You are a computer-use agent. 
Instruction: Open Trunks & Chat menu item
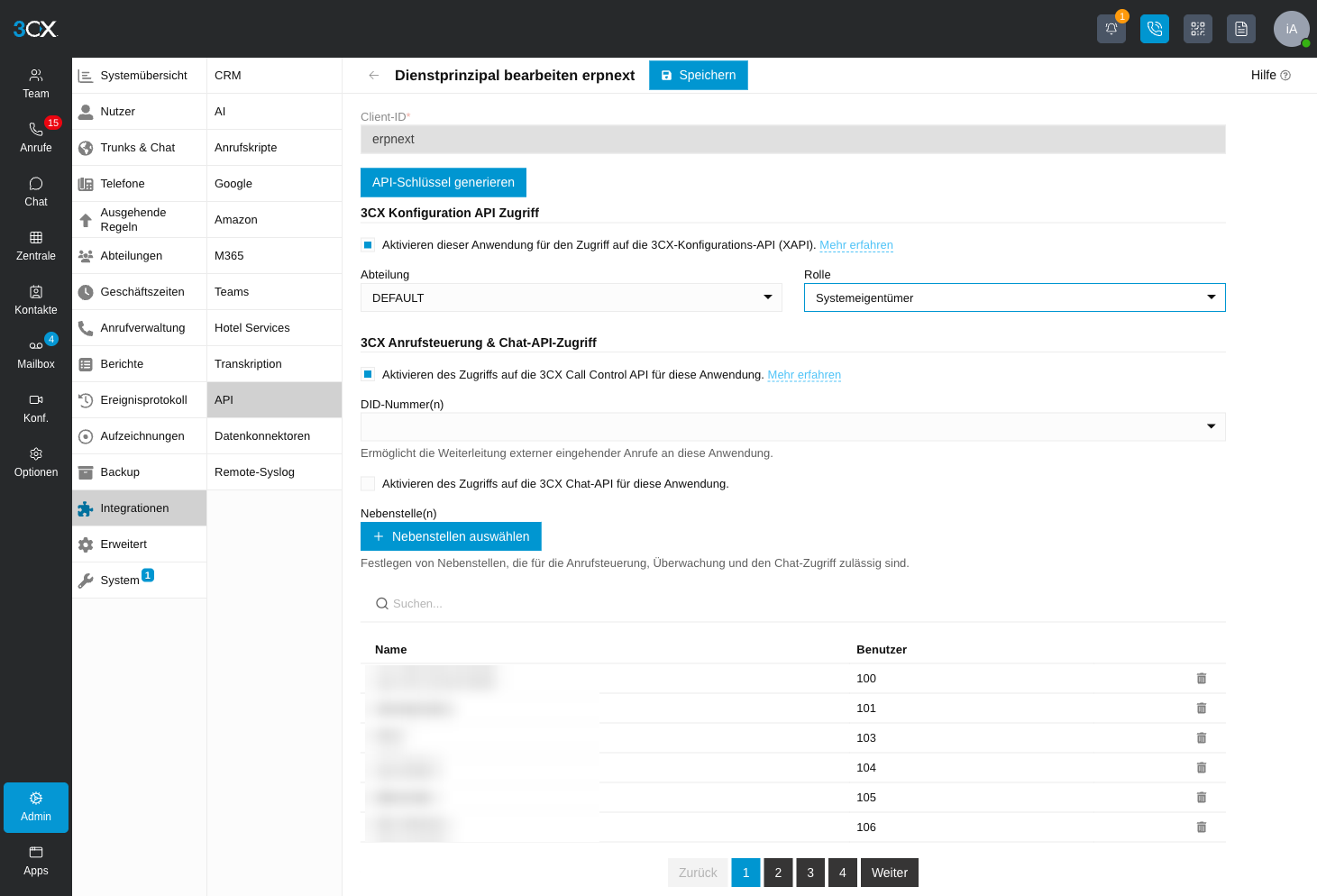pos(140,148)
